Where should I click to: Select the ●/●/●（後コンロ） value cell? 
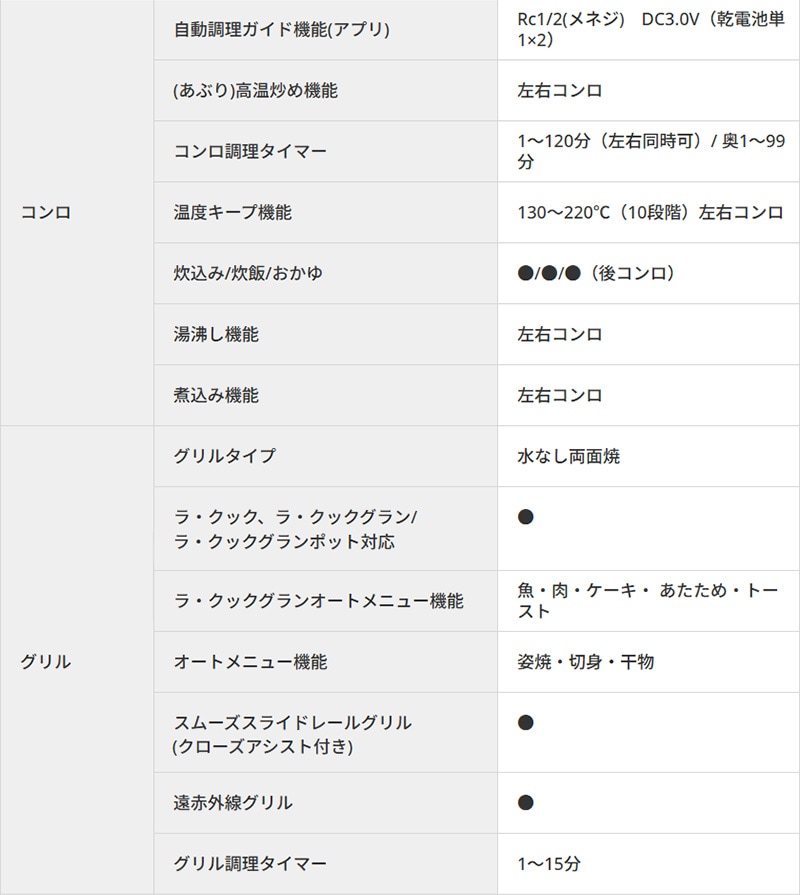point(597,273)
